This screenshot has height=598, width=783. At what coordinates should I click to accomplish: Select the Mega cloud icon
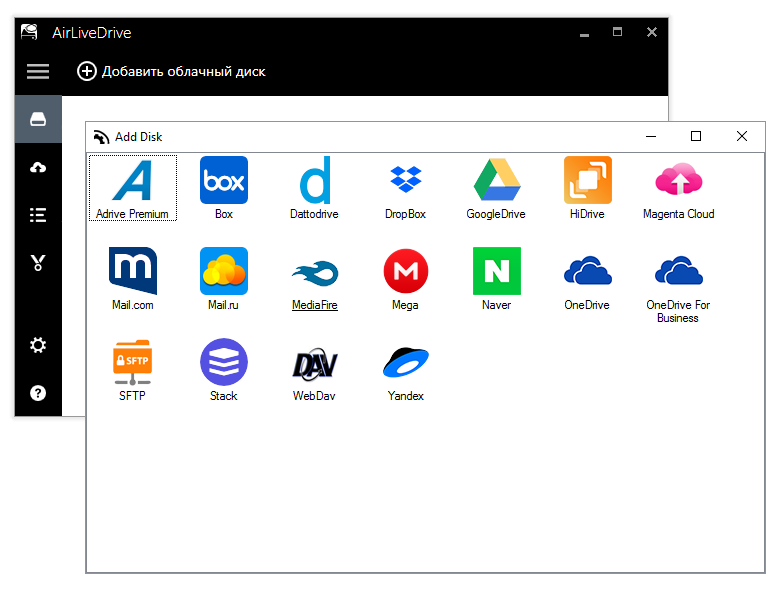click(x=405, y=272)
